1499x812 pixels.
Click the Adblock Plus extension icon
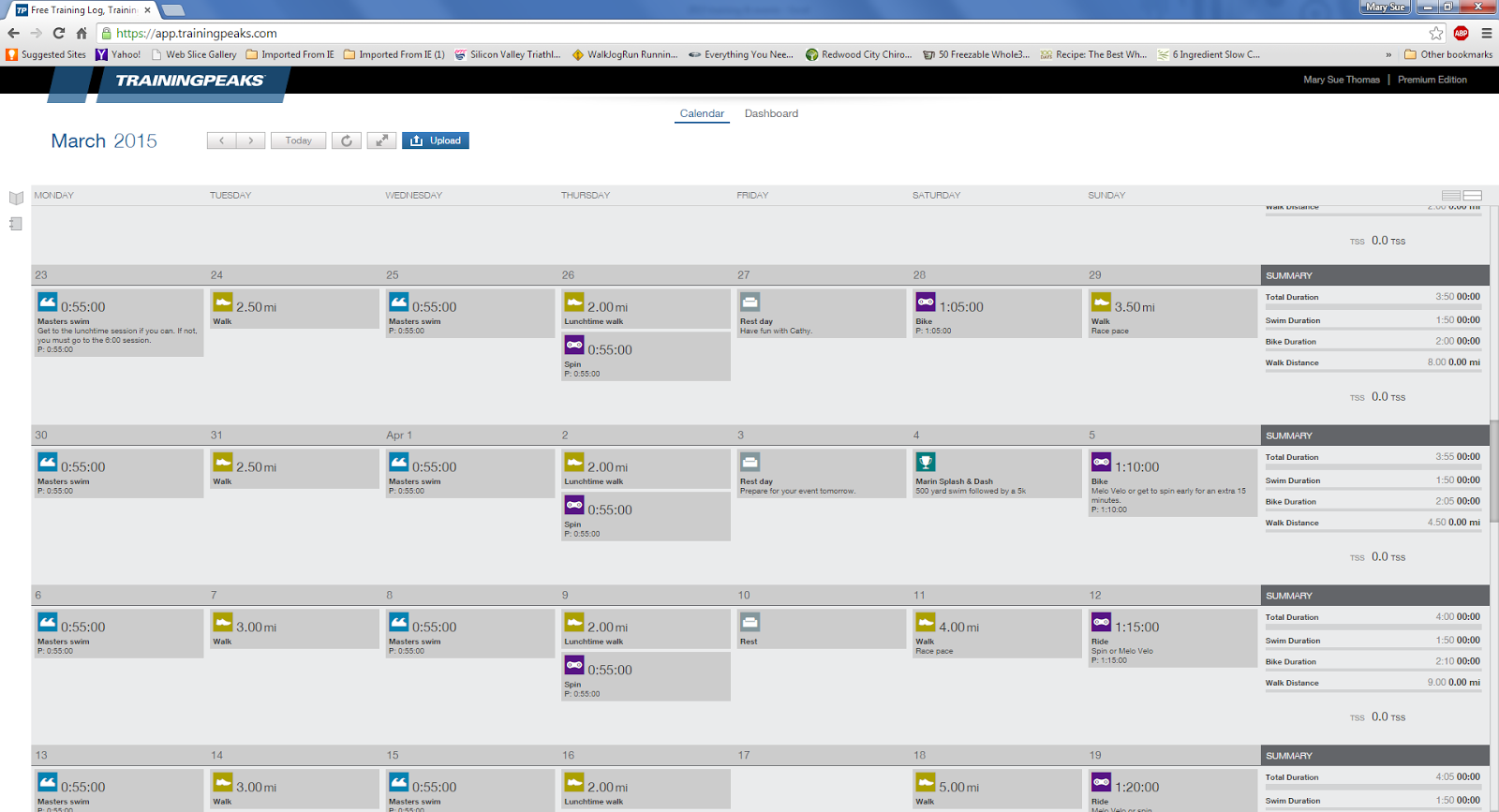pos(1461,34)
